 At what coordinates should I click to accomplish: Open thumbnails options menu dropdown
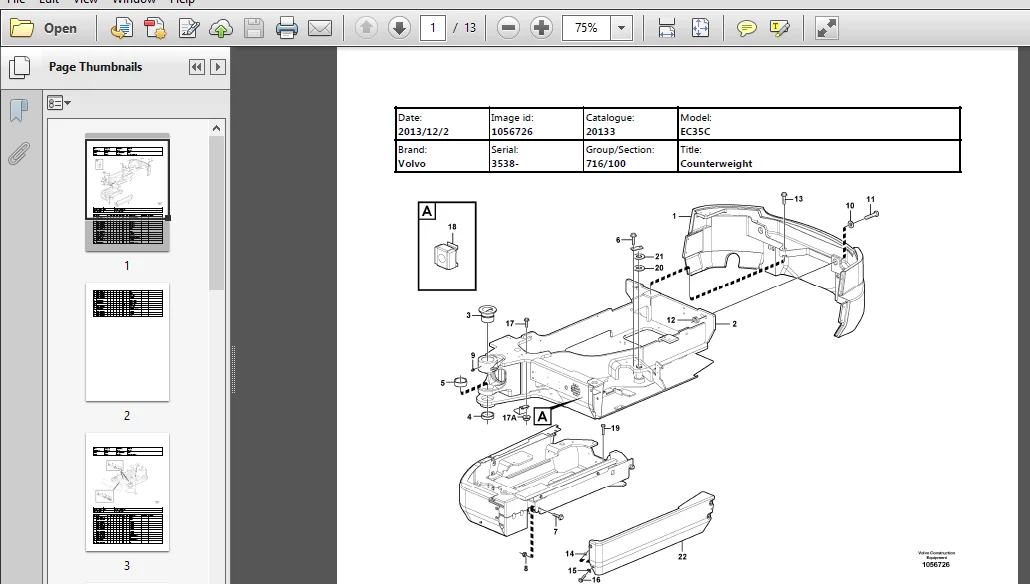[x=58, y=103]
